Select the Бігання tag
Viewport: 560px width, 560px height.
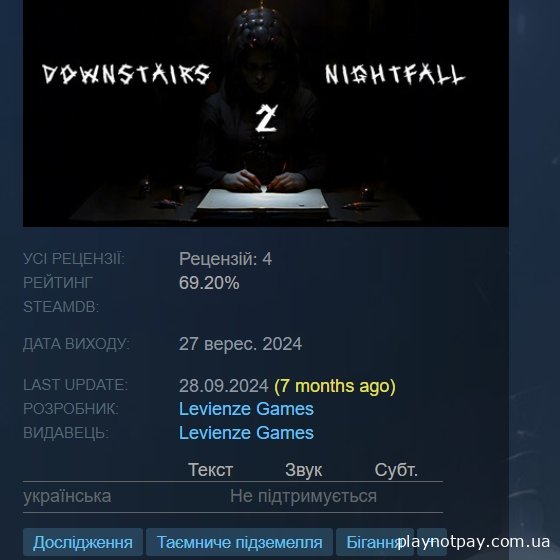tap(375, 542)
